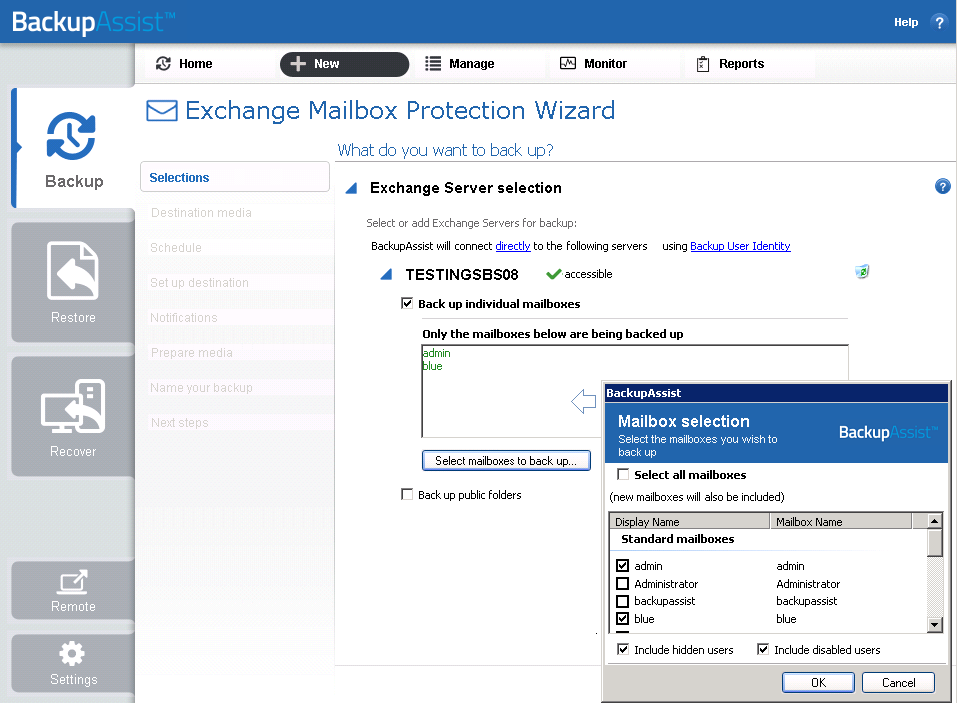Uncheck the blue mailbox
The height and width of the screenshot is (703, 957).
(623, 619)
